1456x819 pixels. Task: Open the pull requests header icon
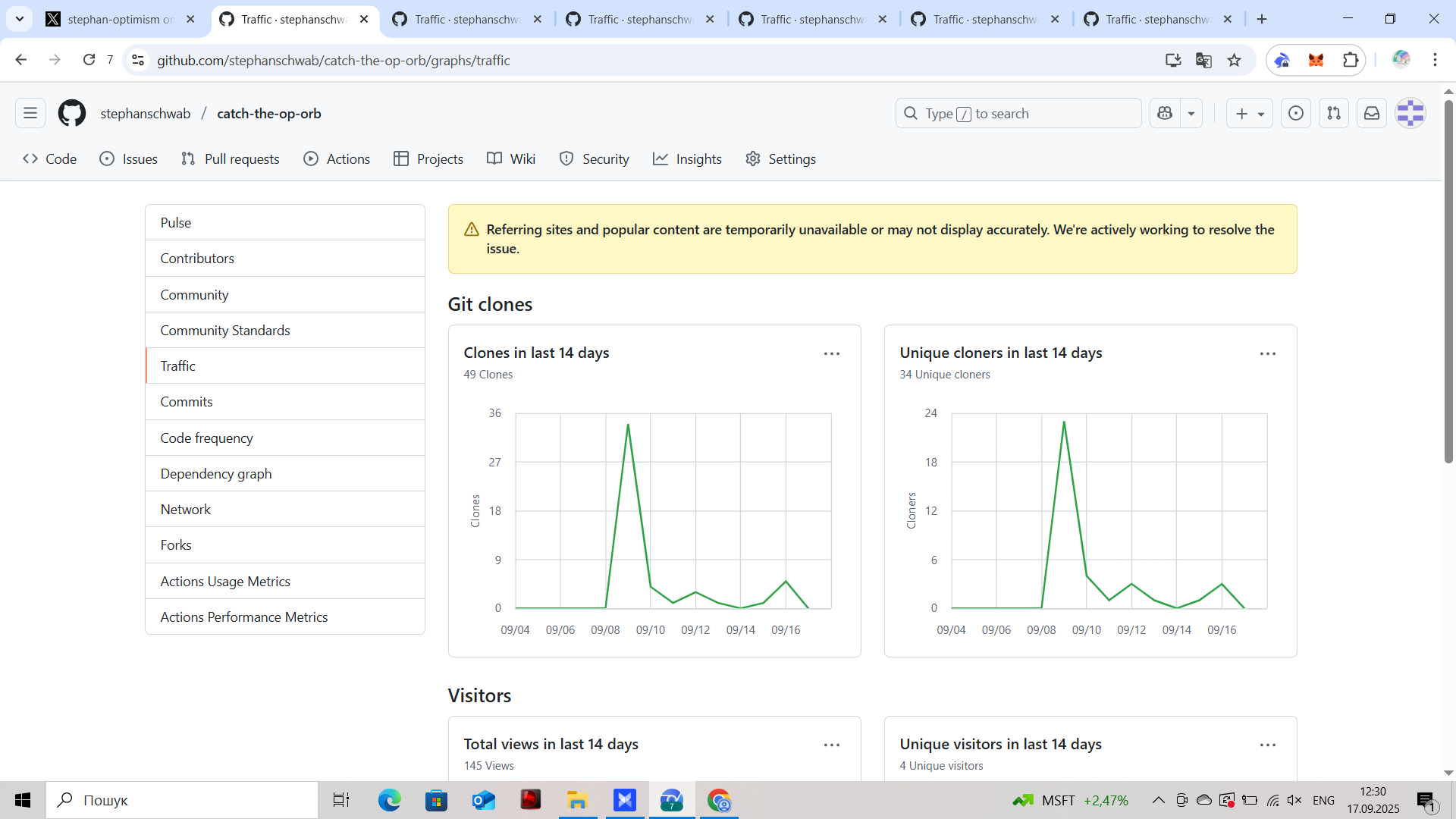pos(1334,114)
